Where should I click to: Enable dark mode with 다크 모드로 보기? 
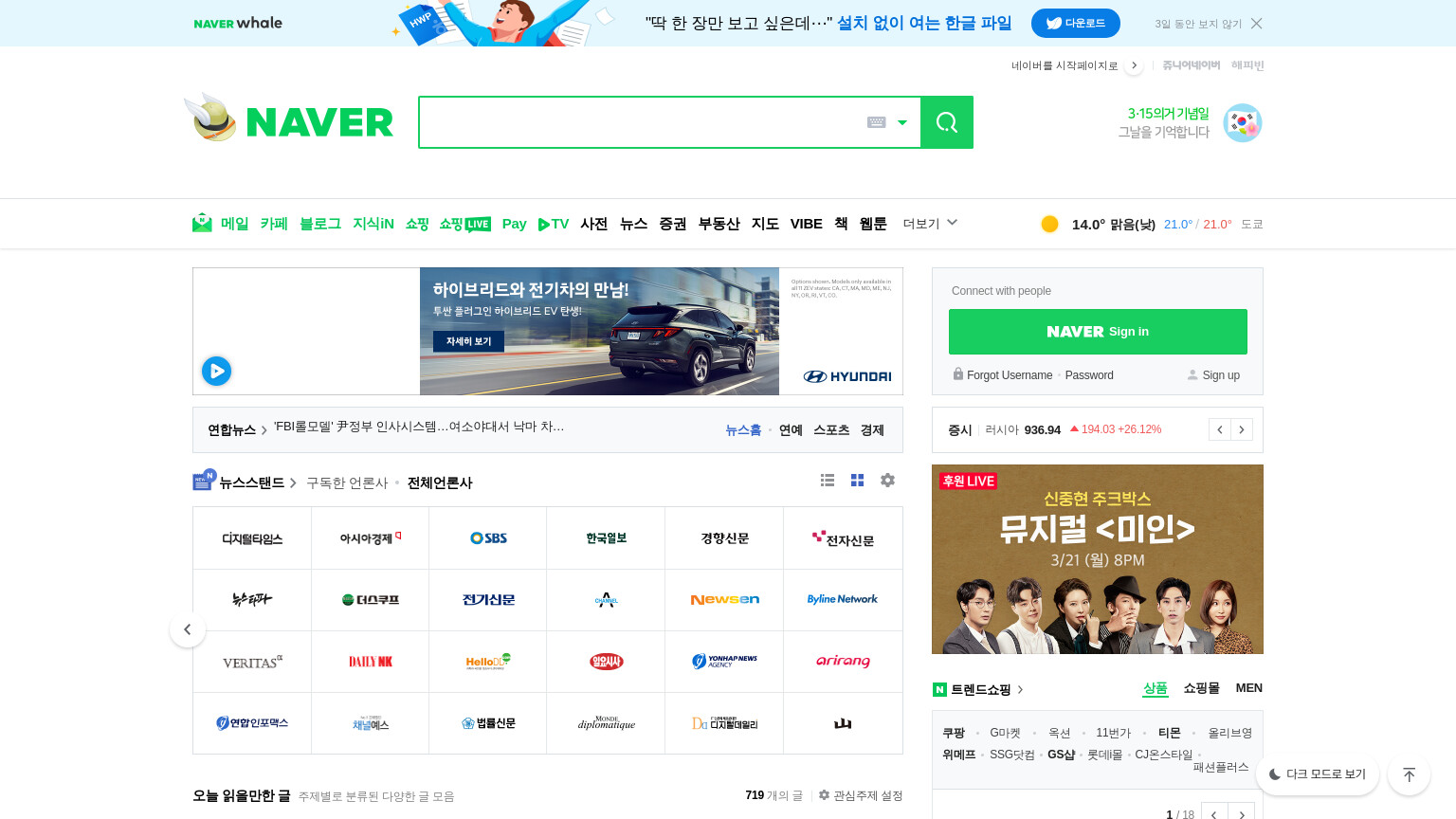1318,774
